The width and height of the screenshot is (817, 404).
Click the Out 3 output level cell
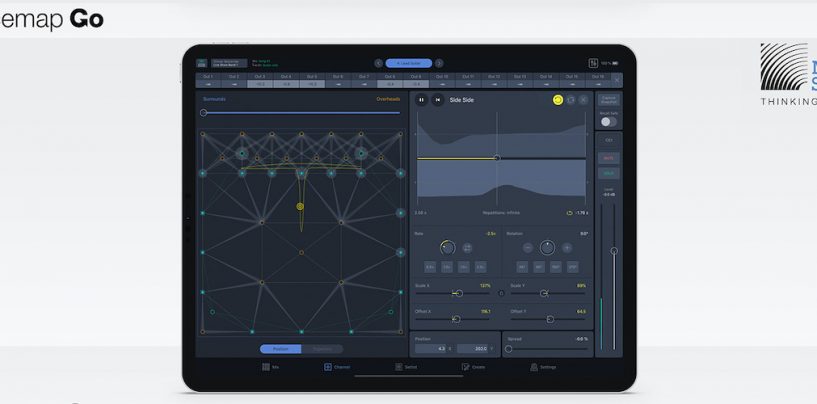260,80
